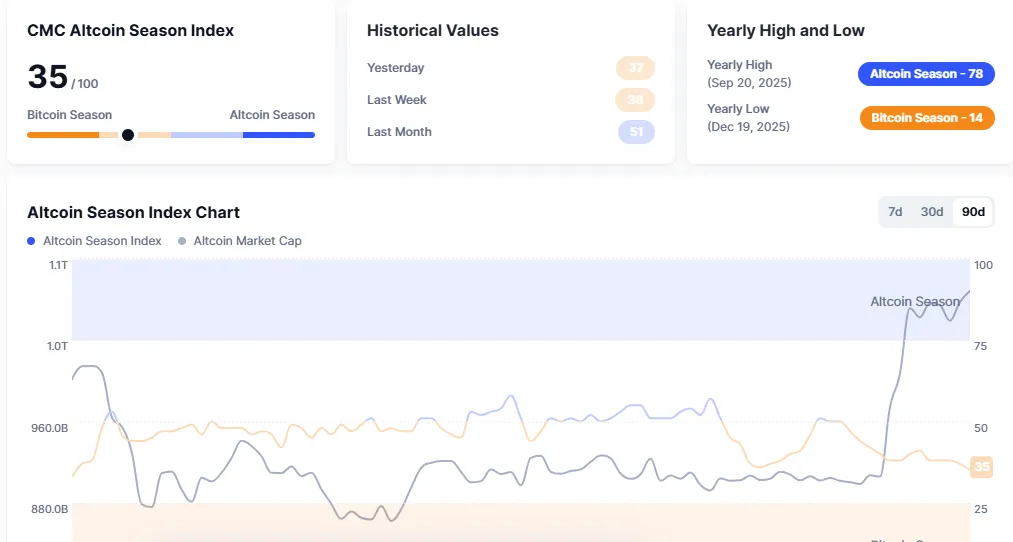1013x542 pixels.
Task: Click the Yearly High date text
Action: pos(749,83)
